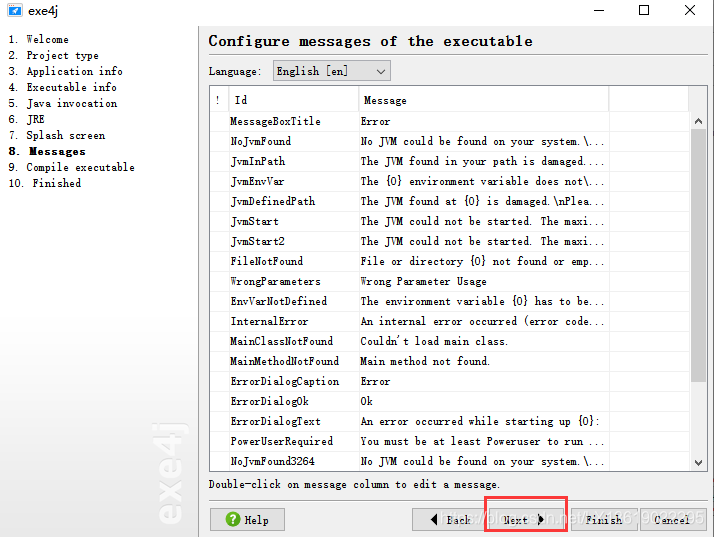This screenshot has height=537, width=714.
Task: Select the InternalError row id
Action: [269, 322]
